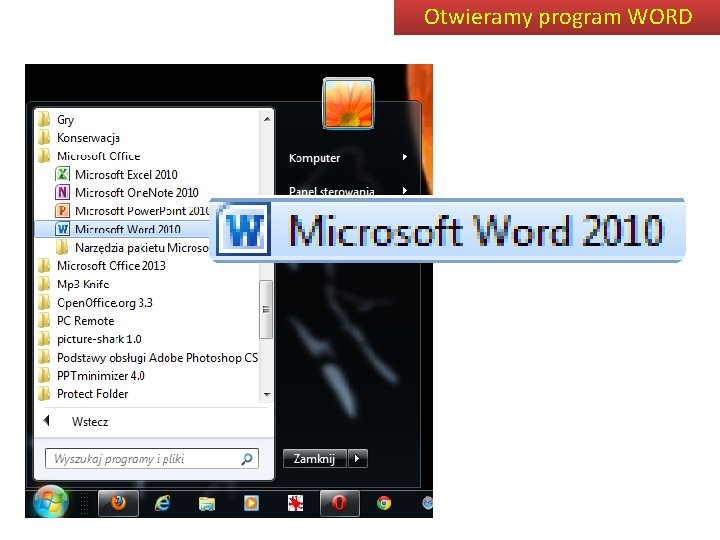The image size is (720, 540).
Task: Expand the Mp3 Knife folder
Action: (73, 284)
